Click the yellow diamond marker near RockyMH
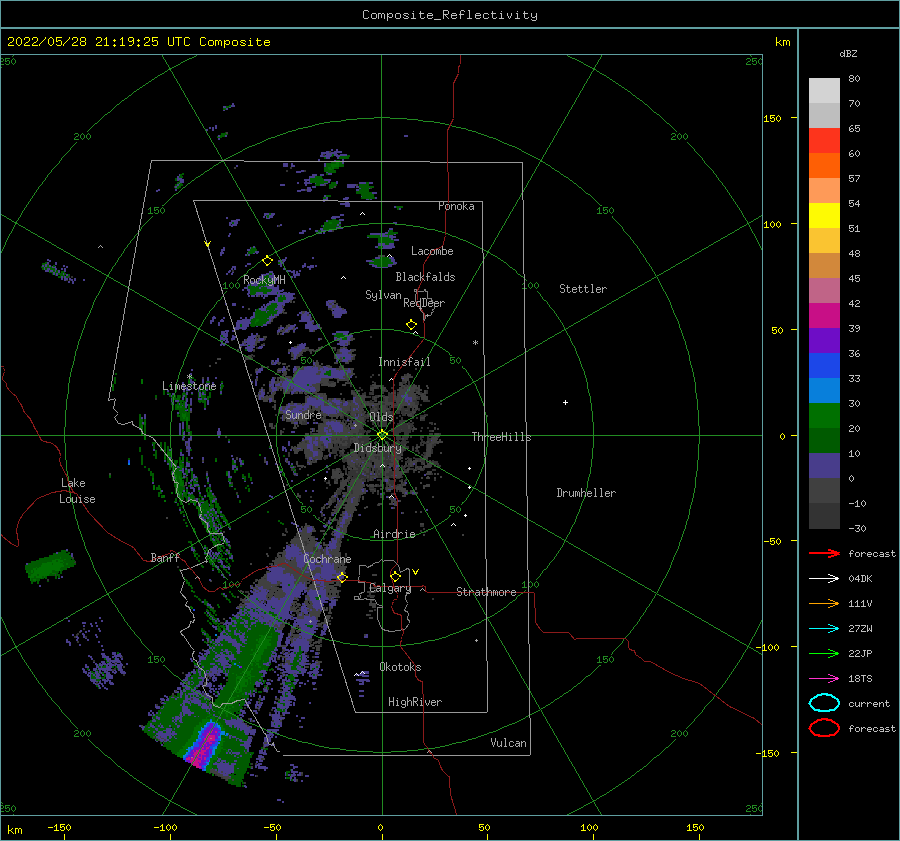This screenshot has height=841, width=900. pyautogui.click(x=267, y=261)
